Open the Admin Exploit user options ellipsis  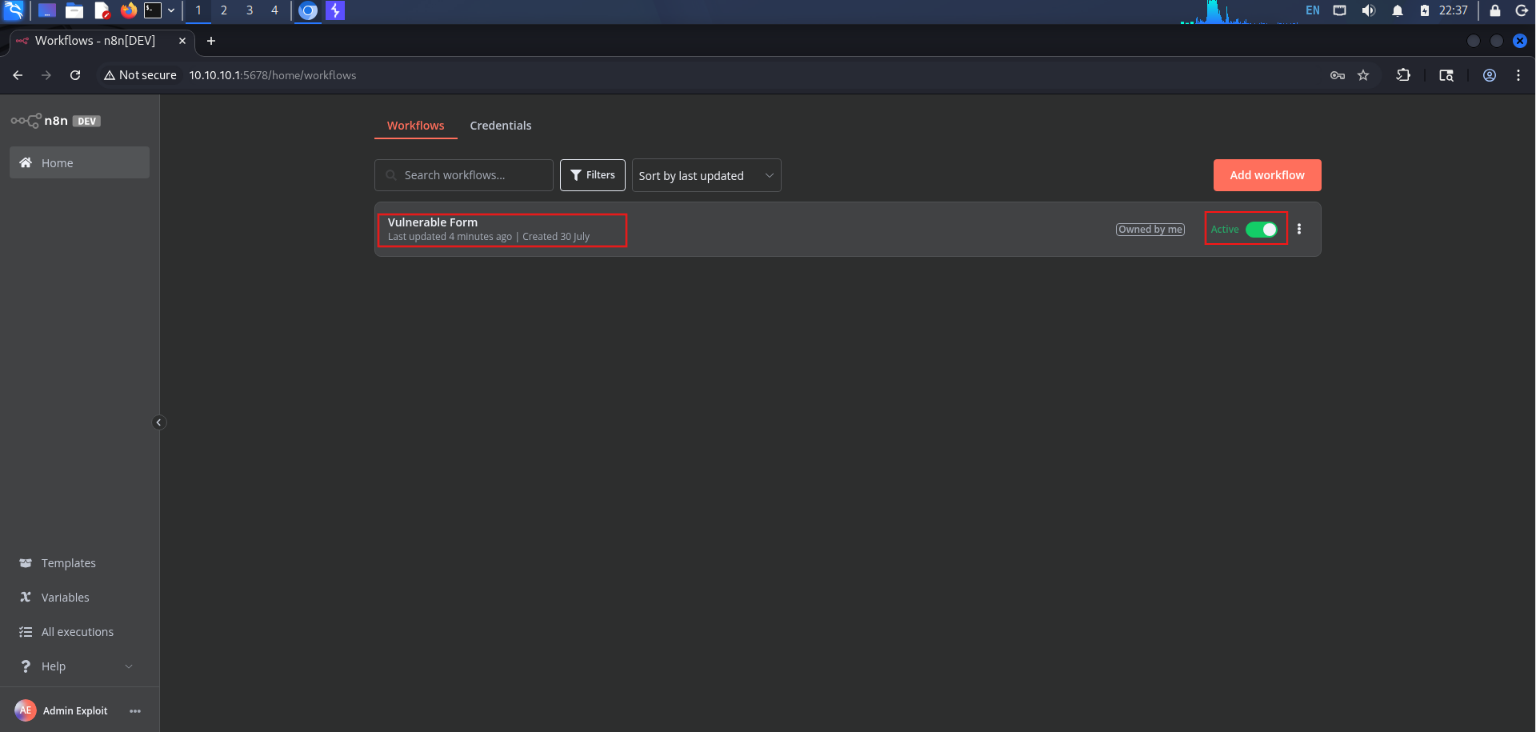(x=135, y=711)
